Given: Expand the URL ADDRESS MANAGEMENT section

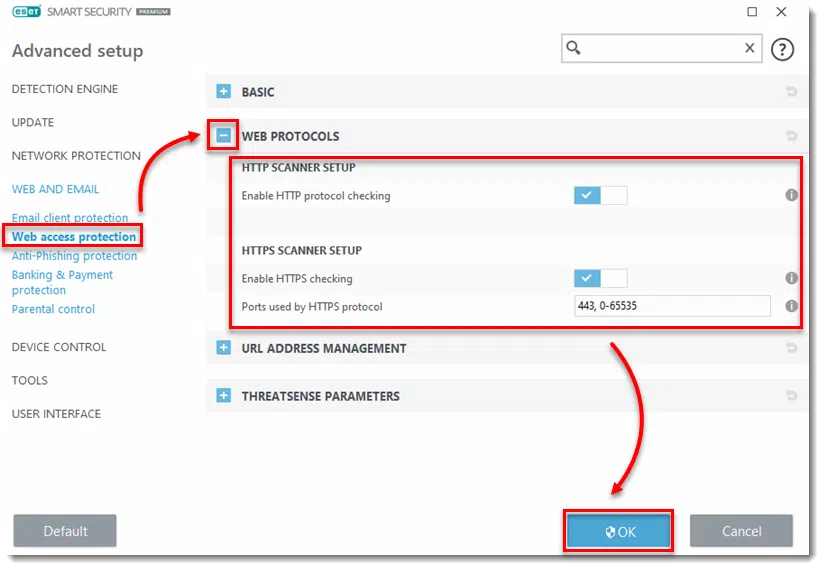Looking at the screenshot, I should coord(223,348).
